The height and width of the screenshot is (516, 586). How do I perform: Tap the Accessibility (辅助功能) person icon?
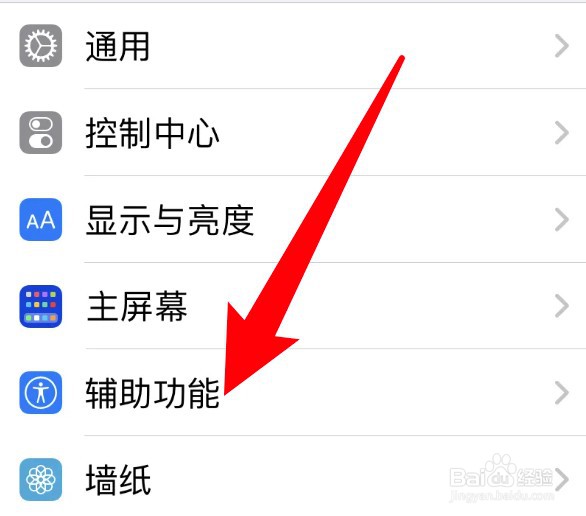[x=41, y=393]
